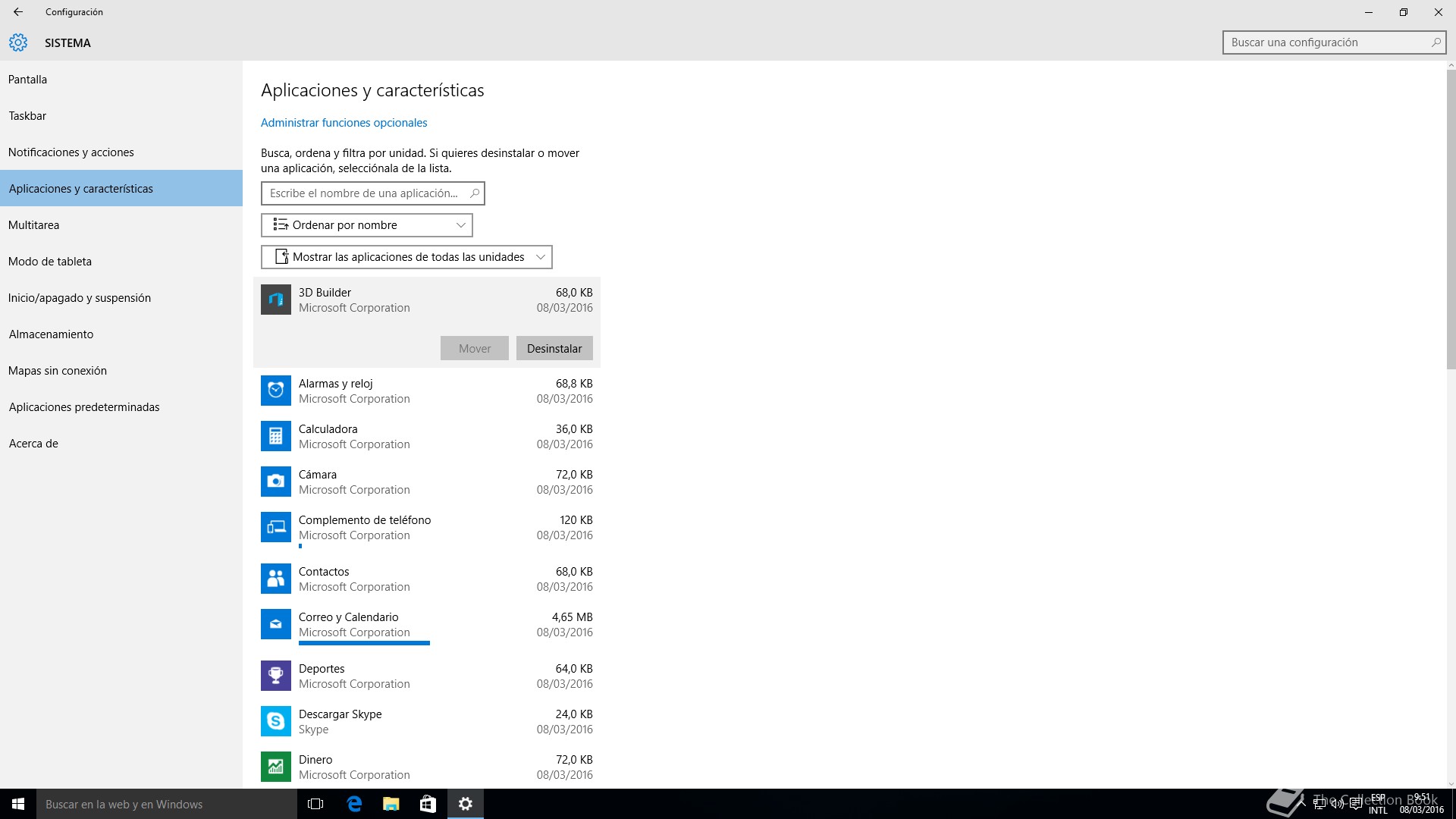Screen dimensions: 1456x819
Task: Open Inicio/apagado y suspensión
Action: pyautogui.click(x=121, y=297)
